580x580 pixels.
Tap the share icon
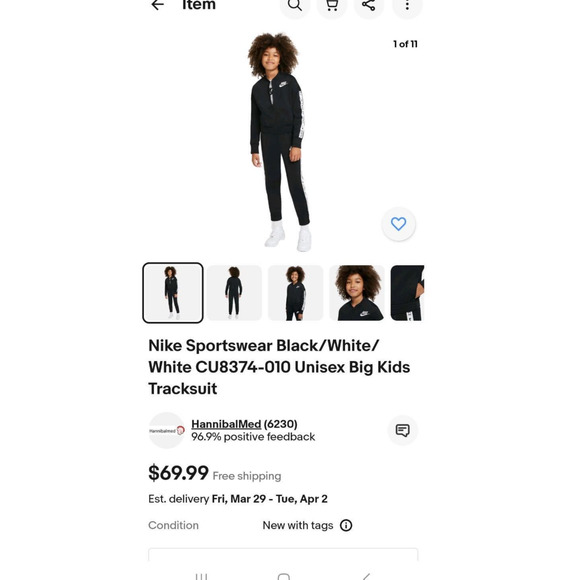368,5
